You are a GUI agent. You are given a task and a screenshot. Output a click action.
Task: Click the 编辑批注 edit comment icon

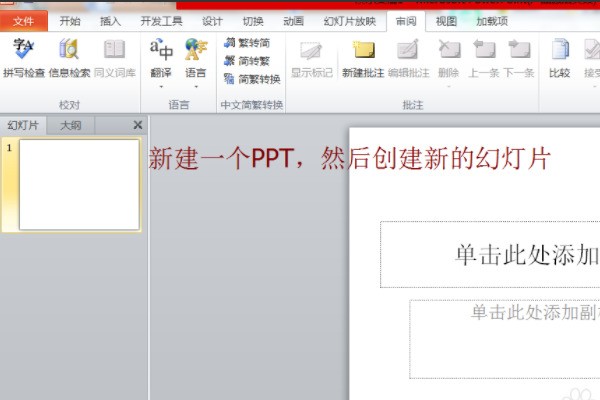click(408, 50)
